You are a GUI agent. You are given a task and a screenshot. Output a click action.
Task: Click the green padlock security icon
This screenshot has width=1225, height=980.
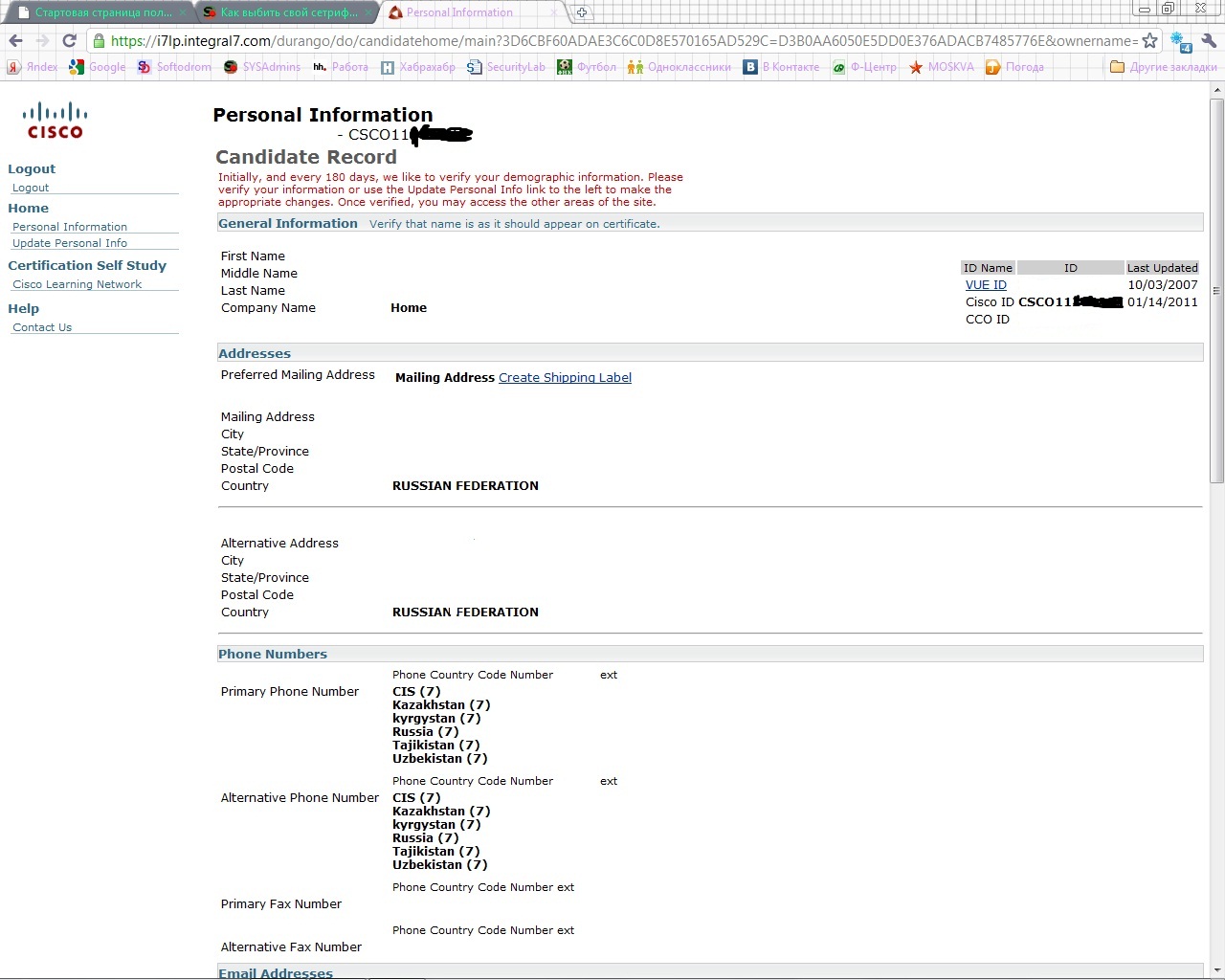coord(99,41)
